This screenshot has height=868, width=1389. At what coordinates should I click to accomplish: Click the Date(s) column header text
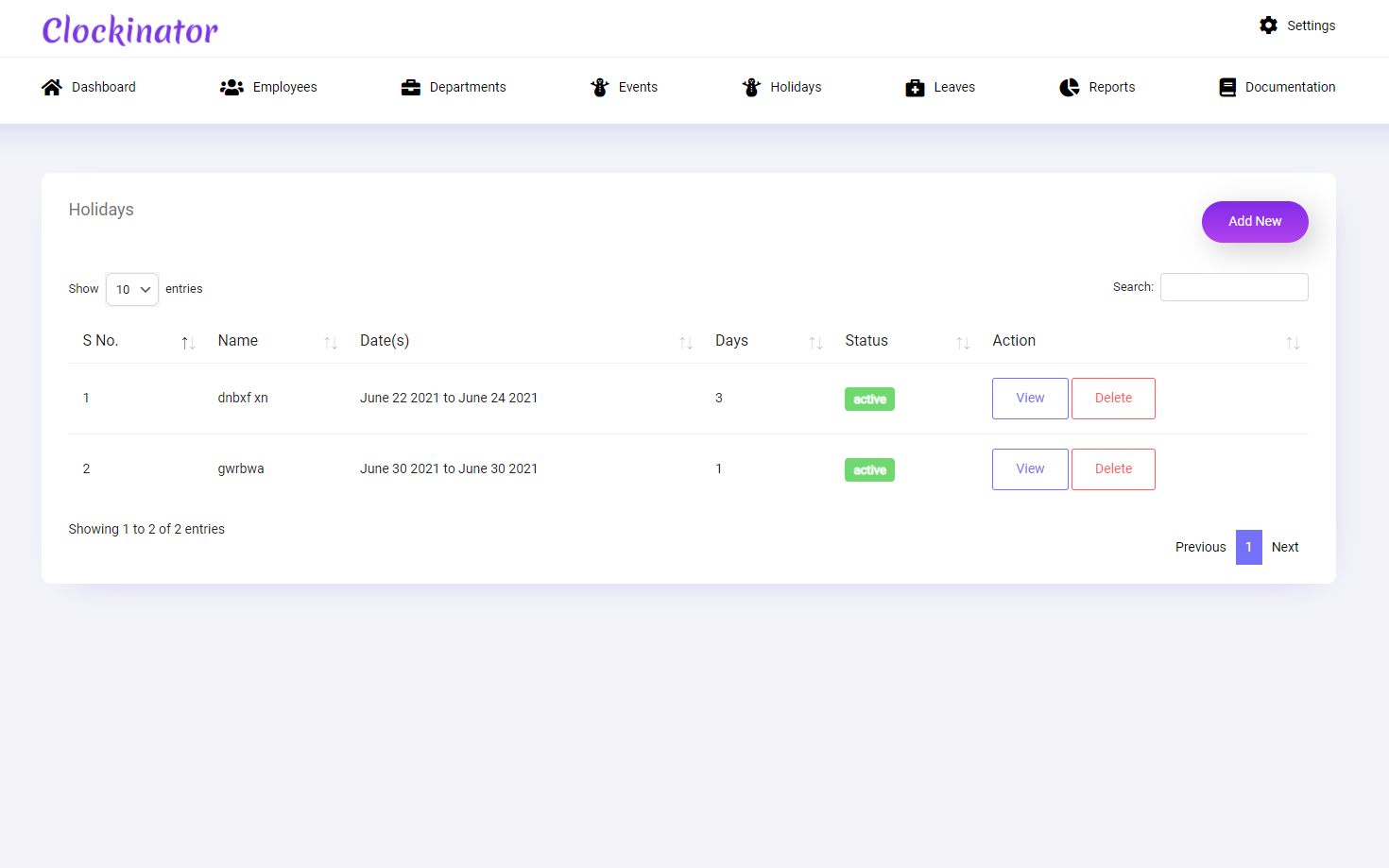pyautogui.click(x=385, y=341)
